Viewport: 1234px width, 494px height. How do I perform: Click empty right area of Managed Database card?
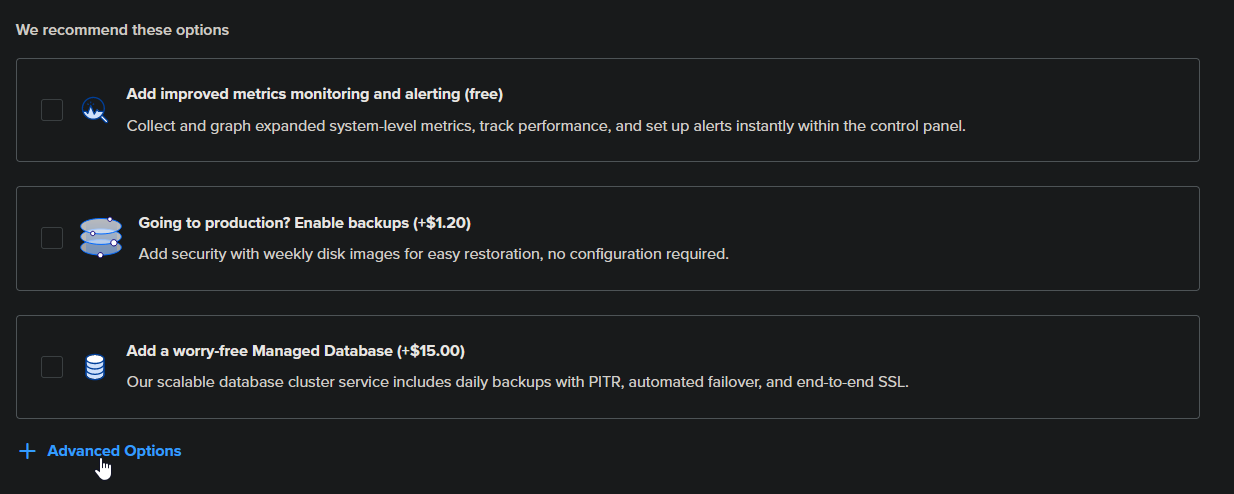tap(1050, 367)
